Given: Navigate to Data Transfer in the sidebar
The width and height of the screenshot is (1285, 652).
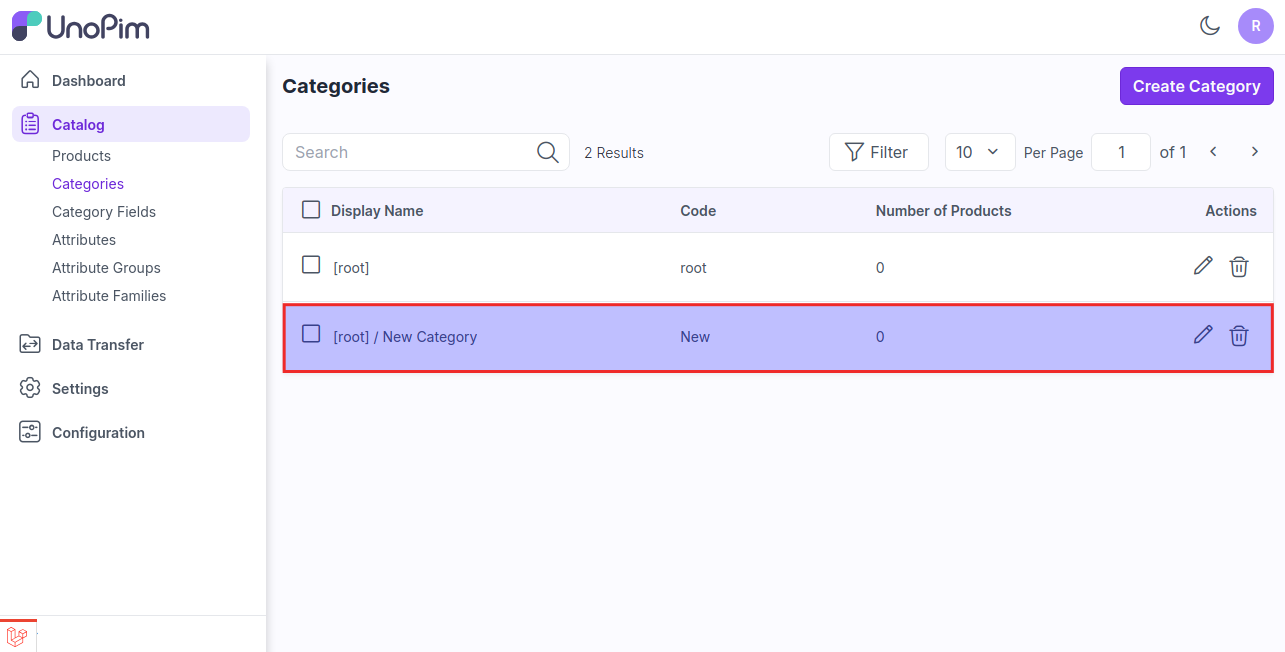Looking at the screenshot, I should point(98,345).
